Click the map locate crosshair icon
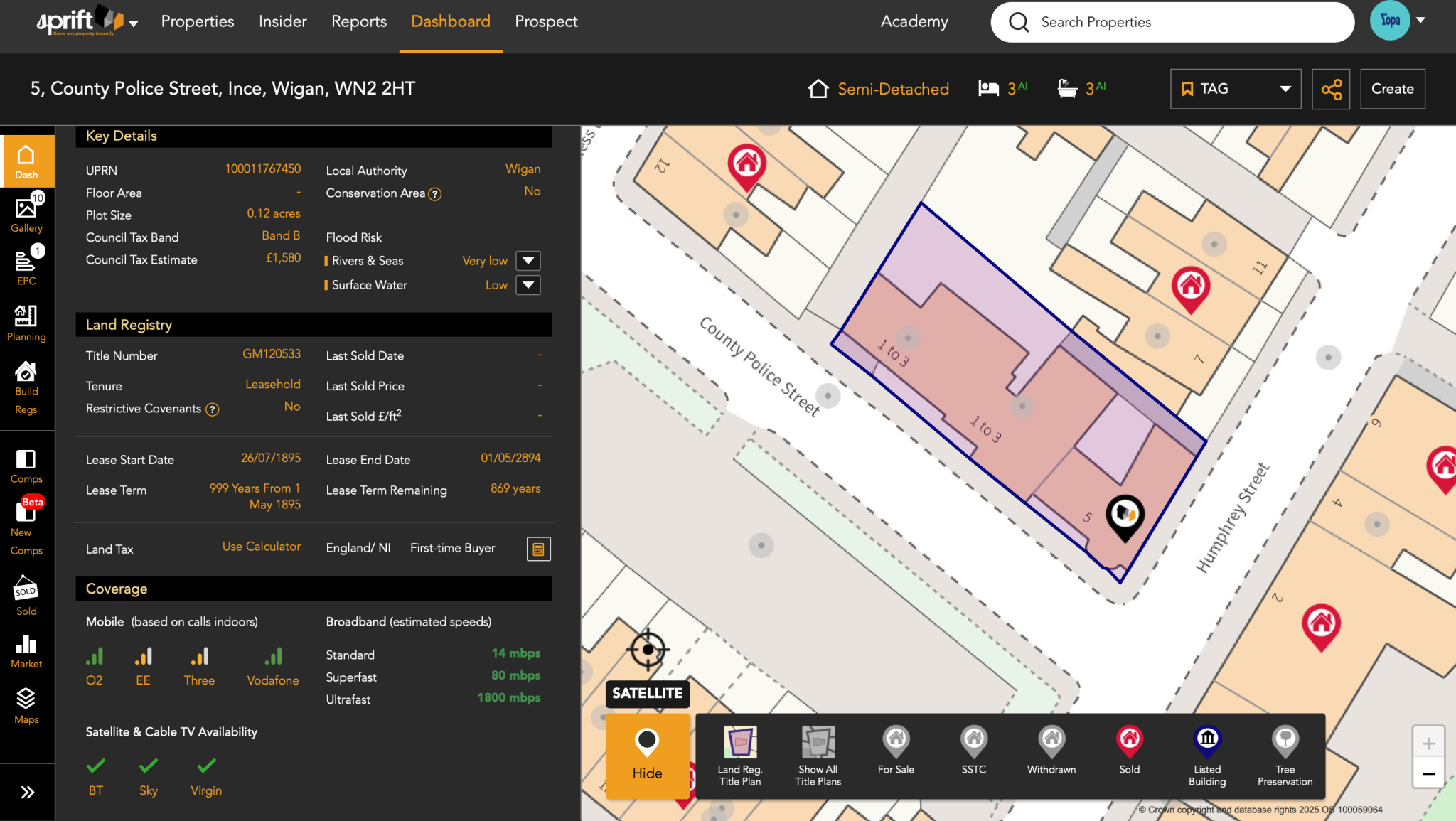 [647, 650]
